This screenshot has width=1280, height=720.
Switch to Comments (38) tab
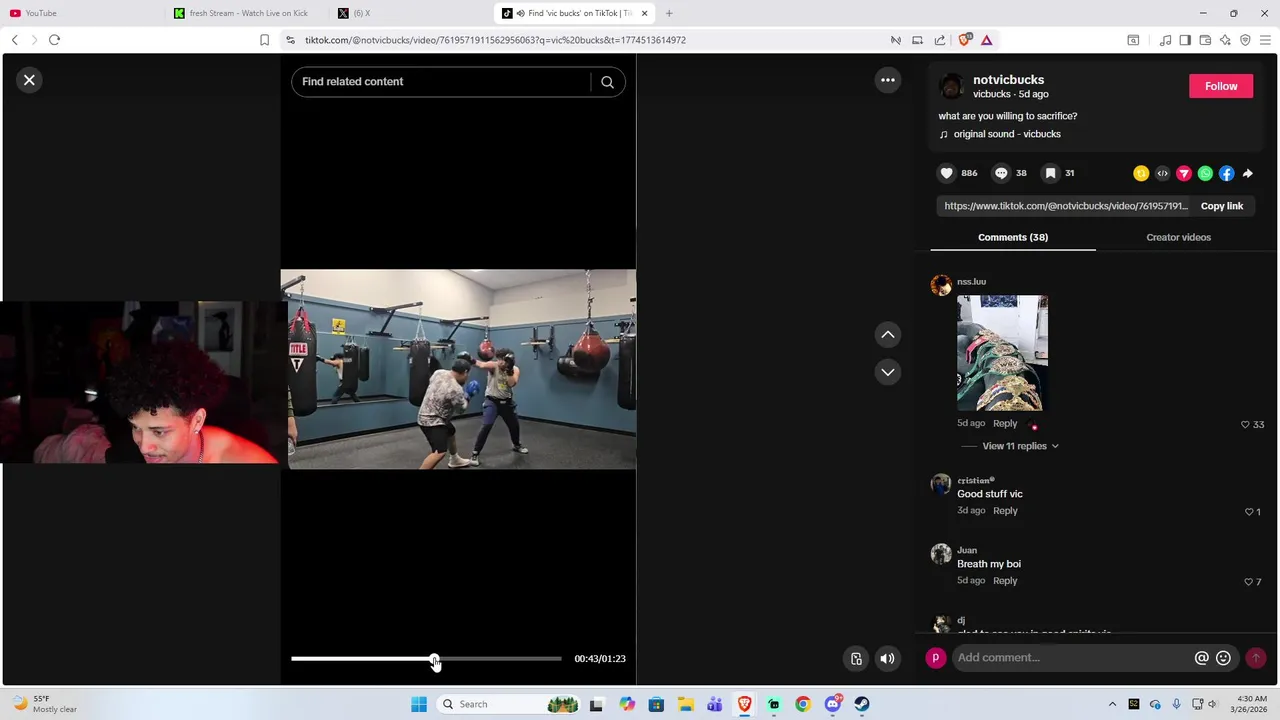point(1013,237)
